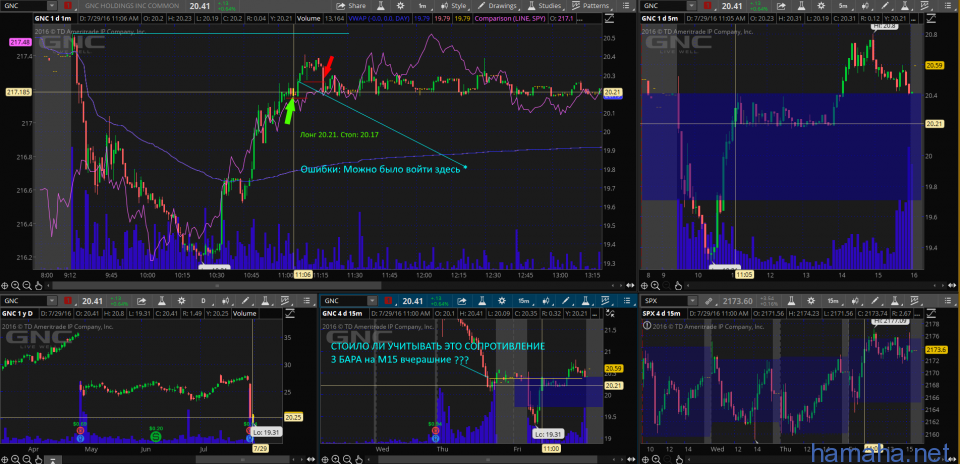The image size is (960, 464).
Task: Select hand pointer tool under 1m chart
Action: pos(38,285)
